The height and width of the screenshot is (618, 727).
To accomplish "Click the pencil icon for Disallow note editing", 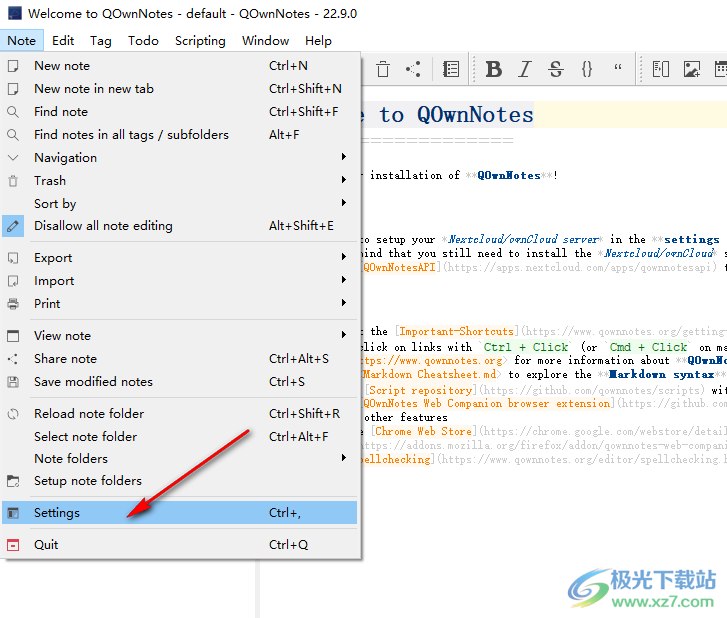I will [x=13, y=226].
